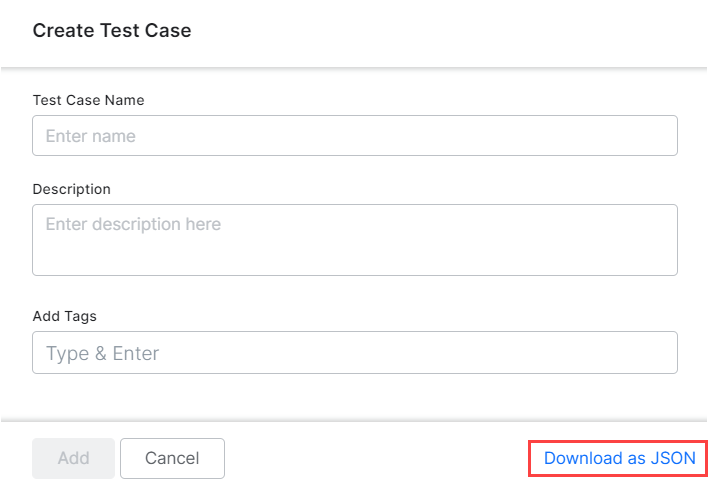Open the Download as JSON link

click(x=619, y=458)
